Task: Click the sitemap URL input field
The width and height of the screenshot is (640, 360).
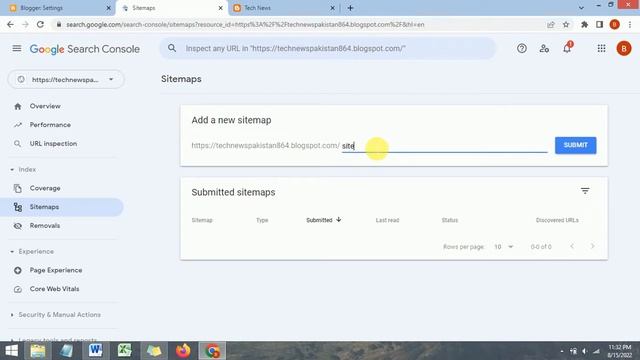Action: coord(444,146)
